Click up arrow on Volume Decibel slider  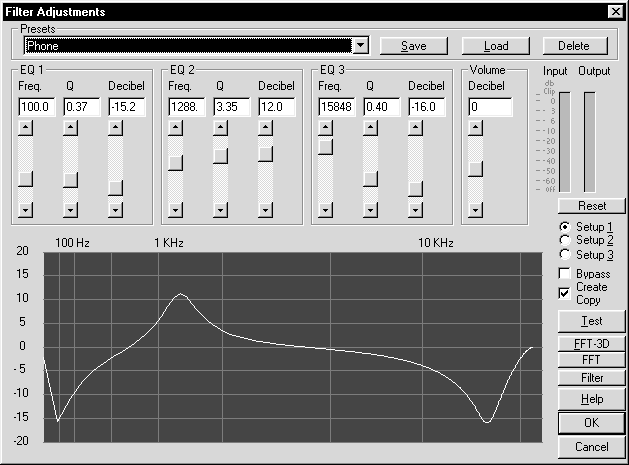(476, 128)
